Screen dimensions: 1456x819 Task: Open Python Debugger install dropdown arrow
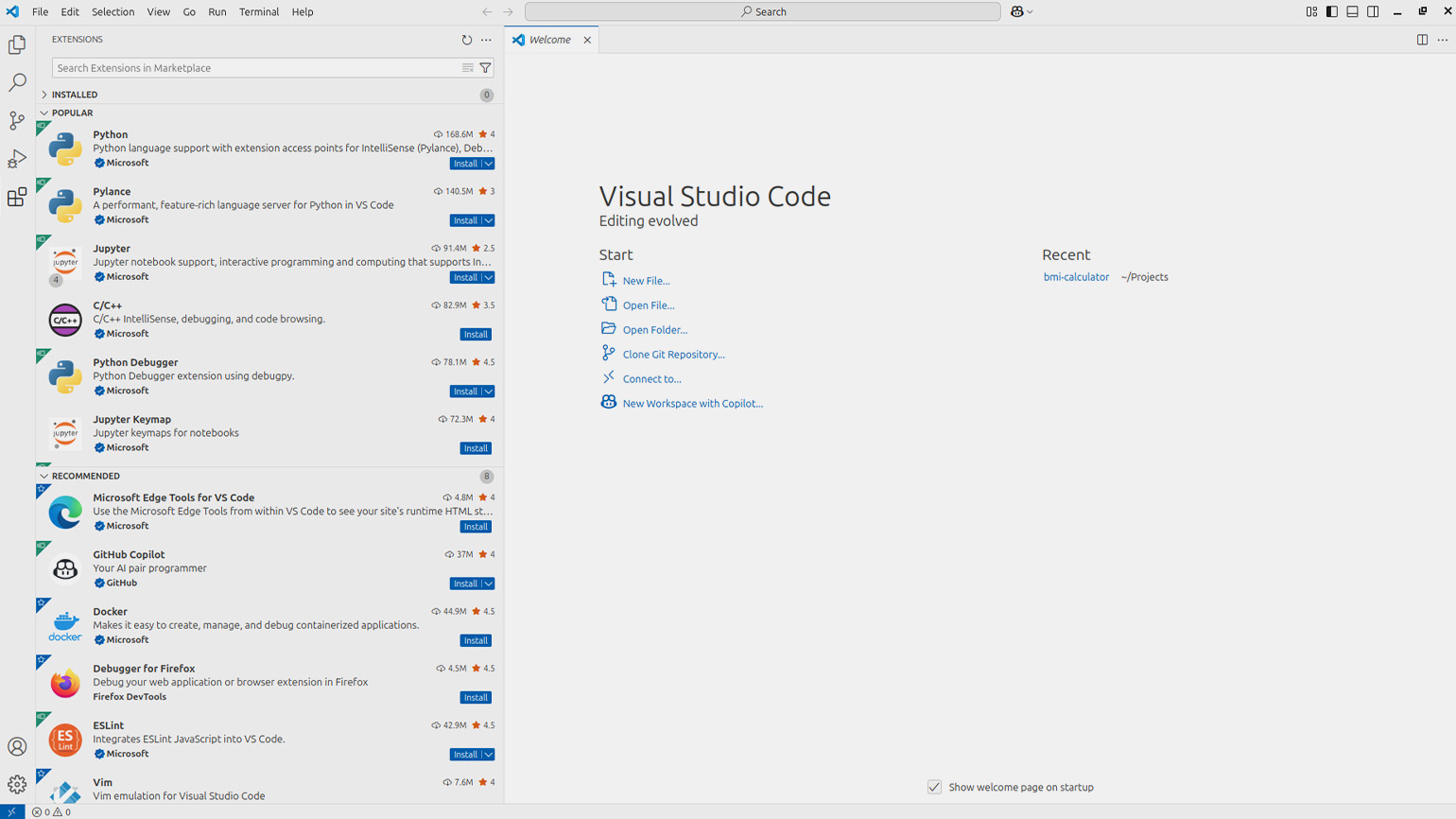click(489, 392)
